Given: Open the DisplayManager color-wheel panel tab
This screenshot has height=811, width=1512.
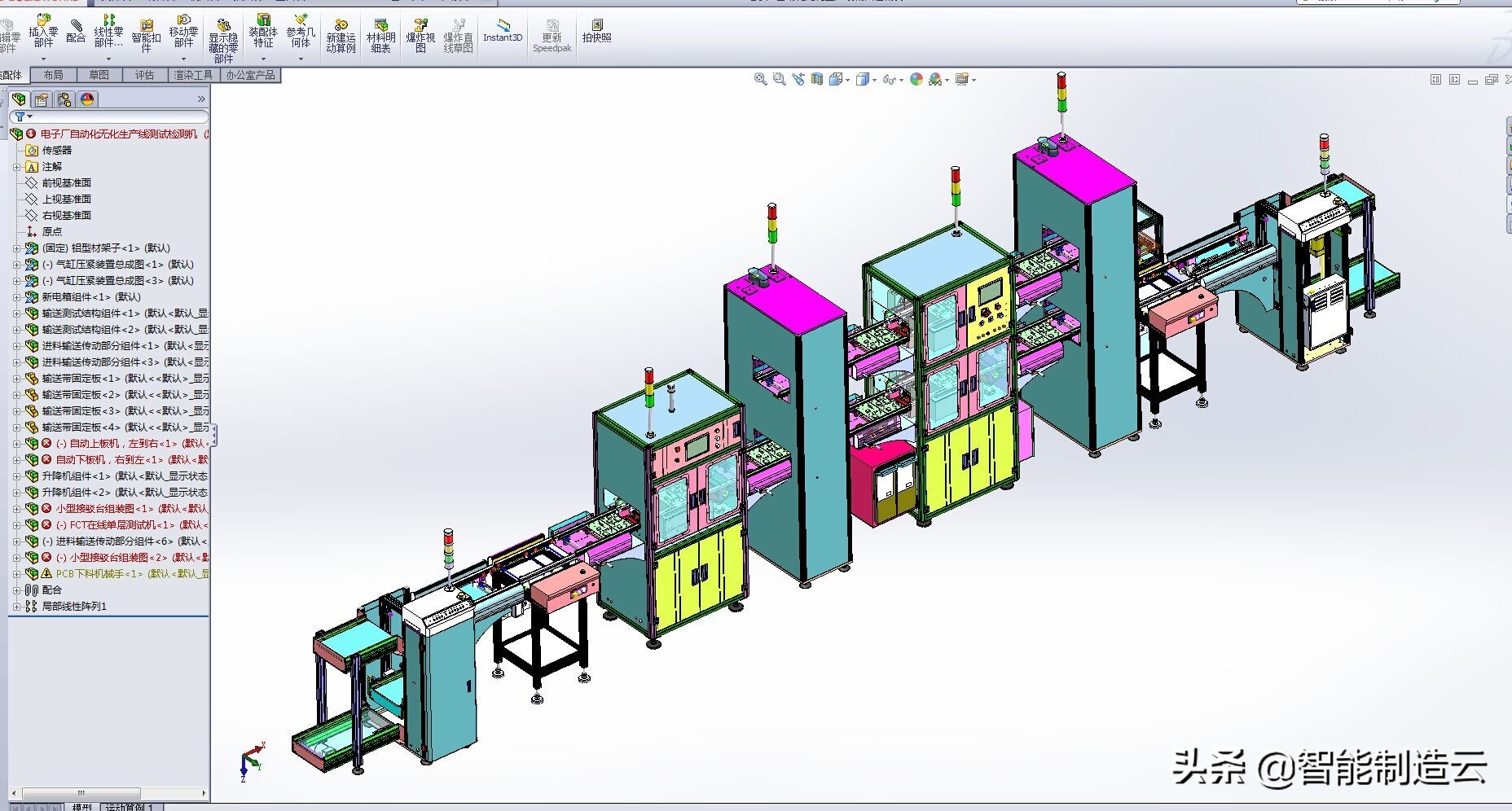Looking at the screenshot, I should point(87,99).
